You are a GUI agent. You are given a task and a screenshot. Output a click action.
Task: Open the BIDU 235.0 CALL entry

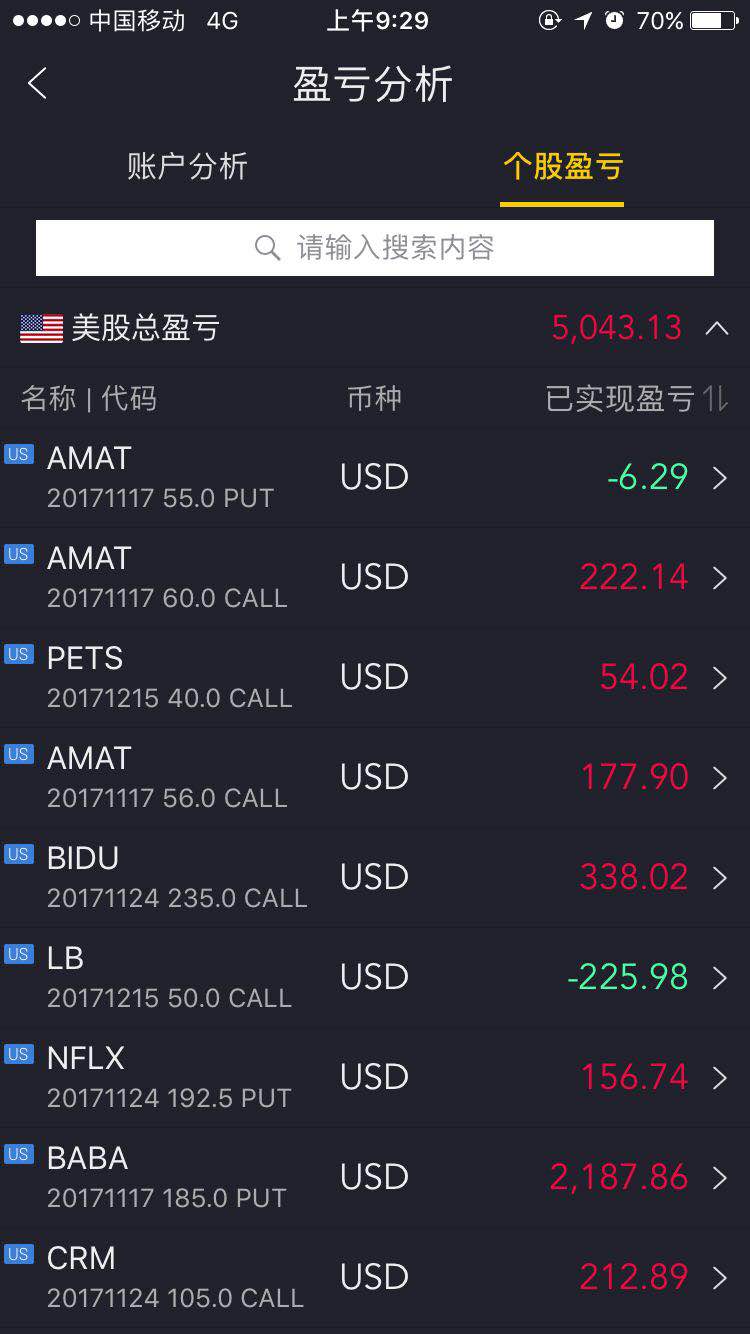tap(177, 877)
